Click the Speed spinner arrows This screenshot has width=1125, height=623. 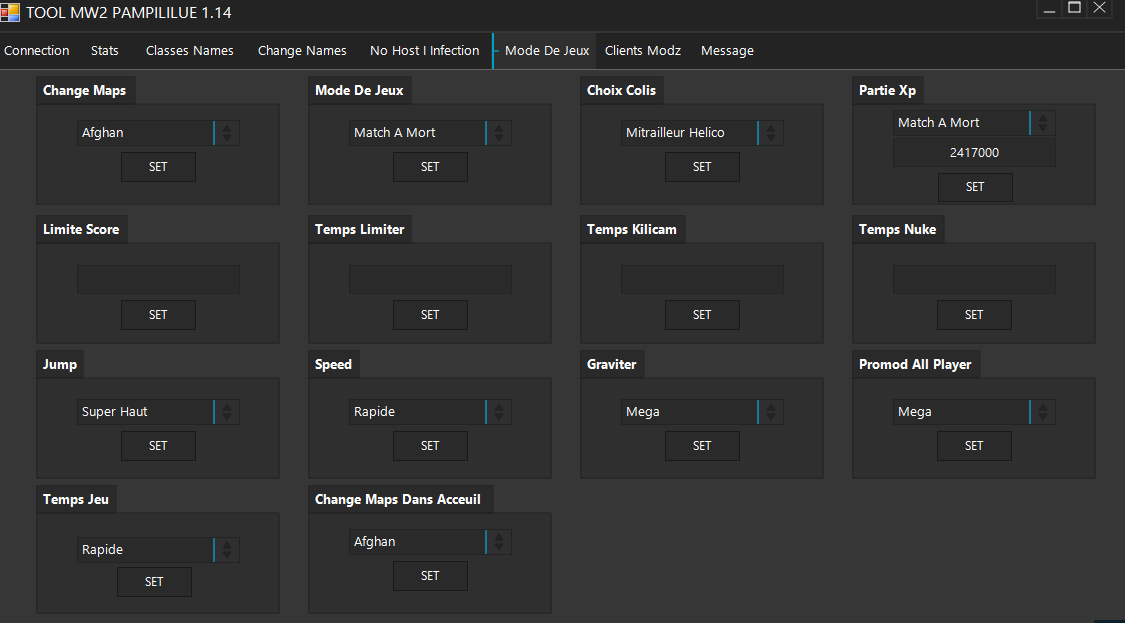499,412
